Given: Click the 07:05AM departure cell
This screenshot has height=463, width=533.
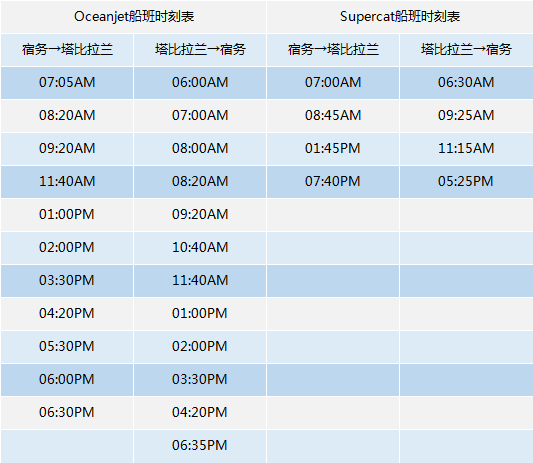Looking at the screenshot, I should [67, 83].
